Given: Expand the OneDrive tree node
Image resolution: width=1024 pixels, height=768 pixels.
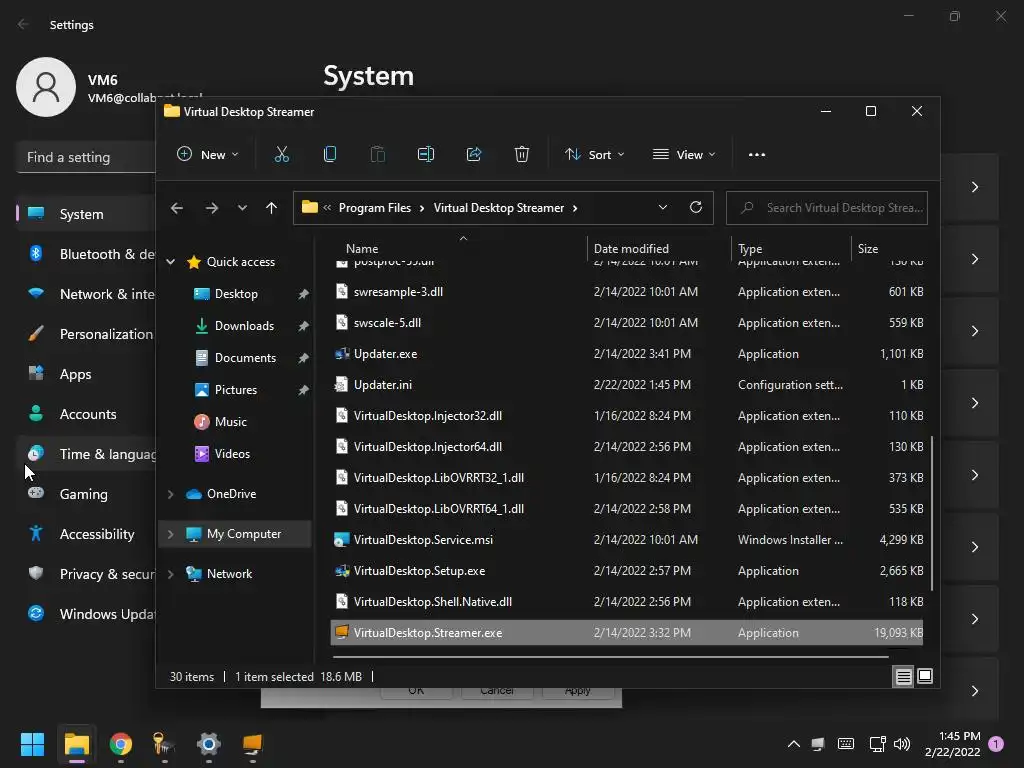Looking at the screenshot, I should [170, 494].
